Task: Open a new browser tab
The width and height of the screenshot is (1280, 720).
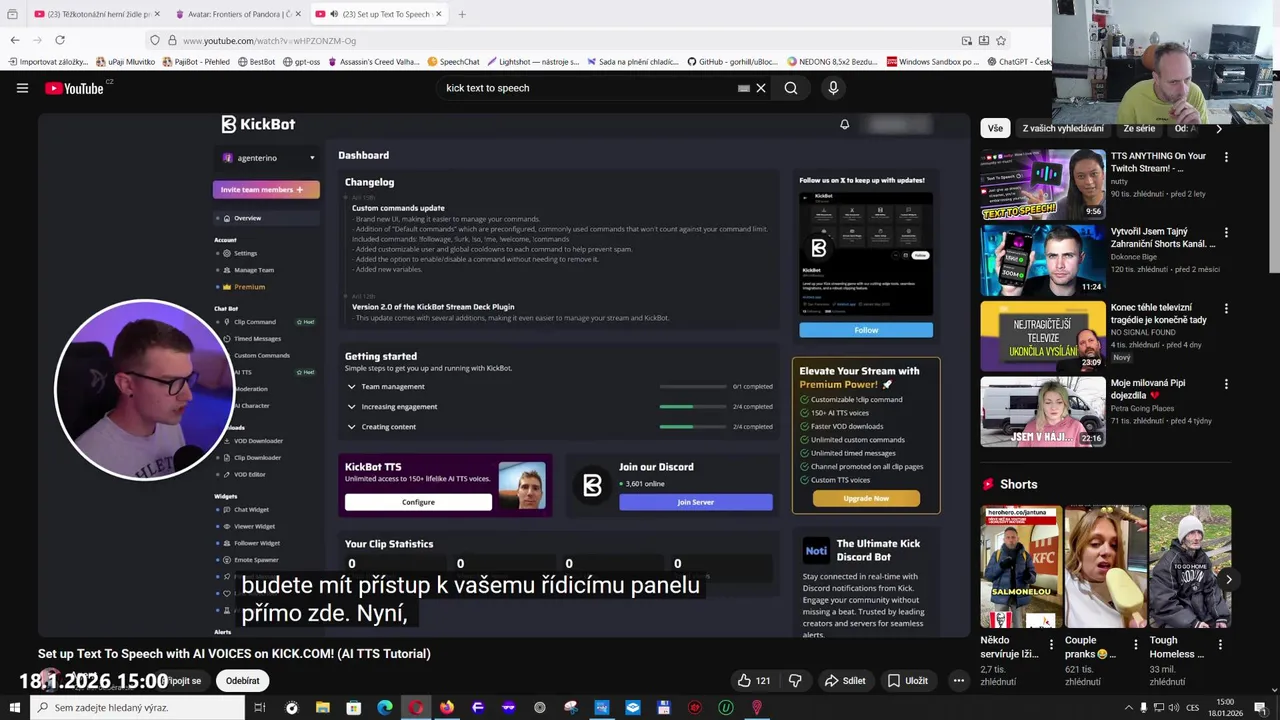Action: pyautogui.click(x=462, y=14)
